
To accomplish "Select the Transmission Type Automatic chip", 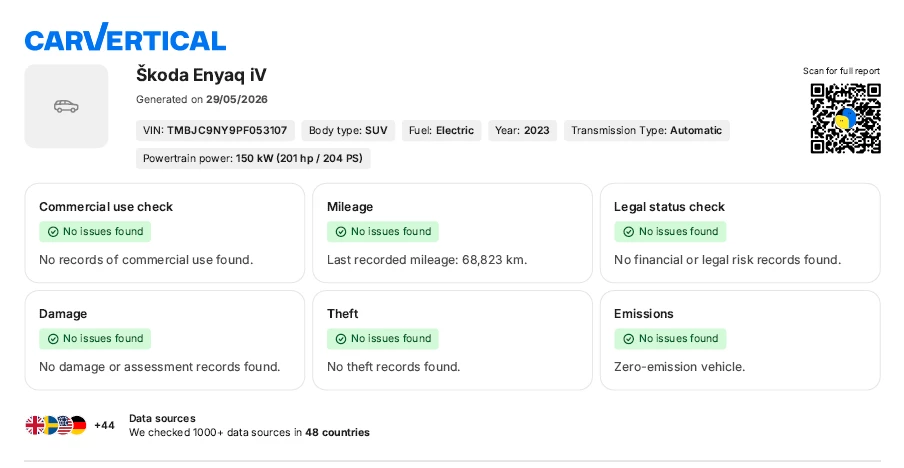I will point(647,130).
